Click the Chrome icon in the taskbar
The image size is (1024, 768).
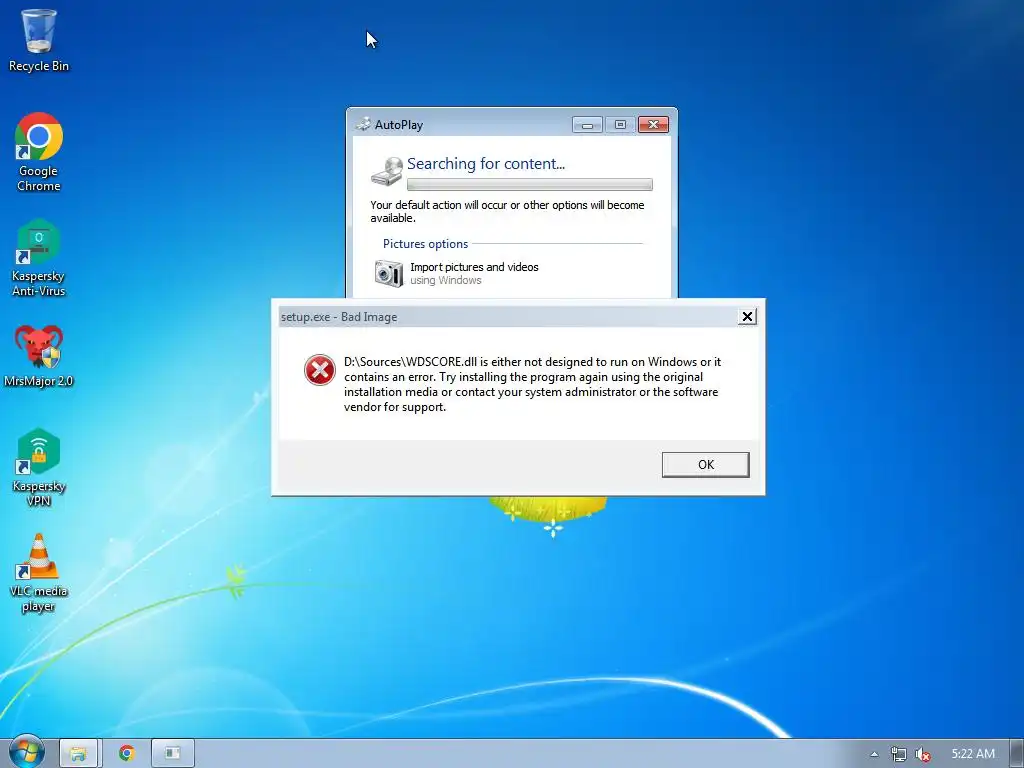coord(127,753)
